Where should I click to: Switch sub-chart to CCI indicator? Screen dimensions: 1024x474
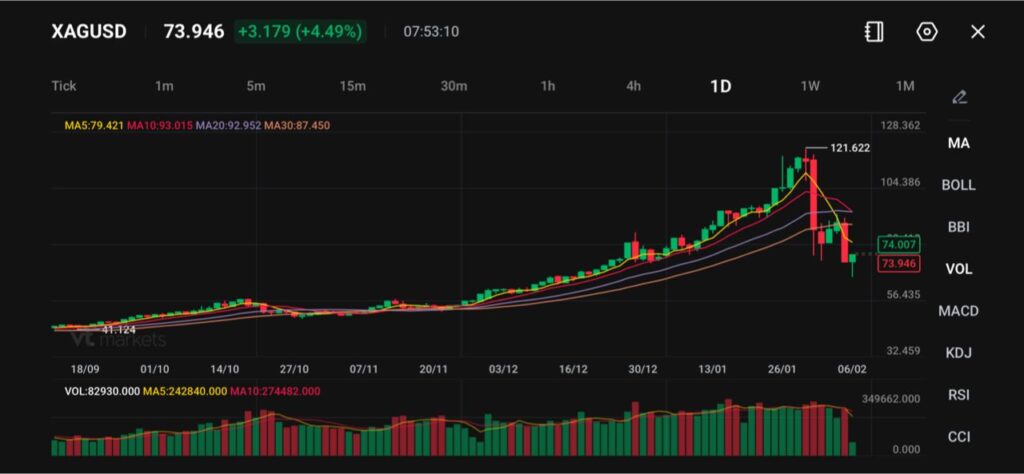(x=958, y=437)
